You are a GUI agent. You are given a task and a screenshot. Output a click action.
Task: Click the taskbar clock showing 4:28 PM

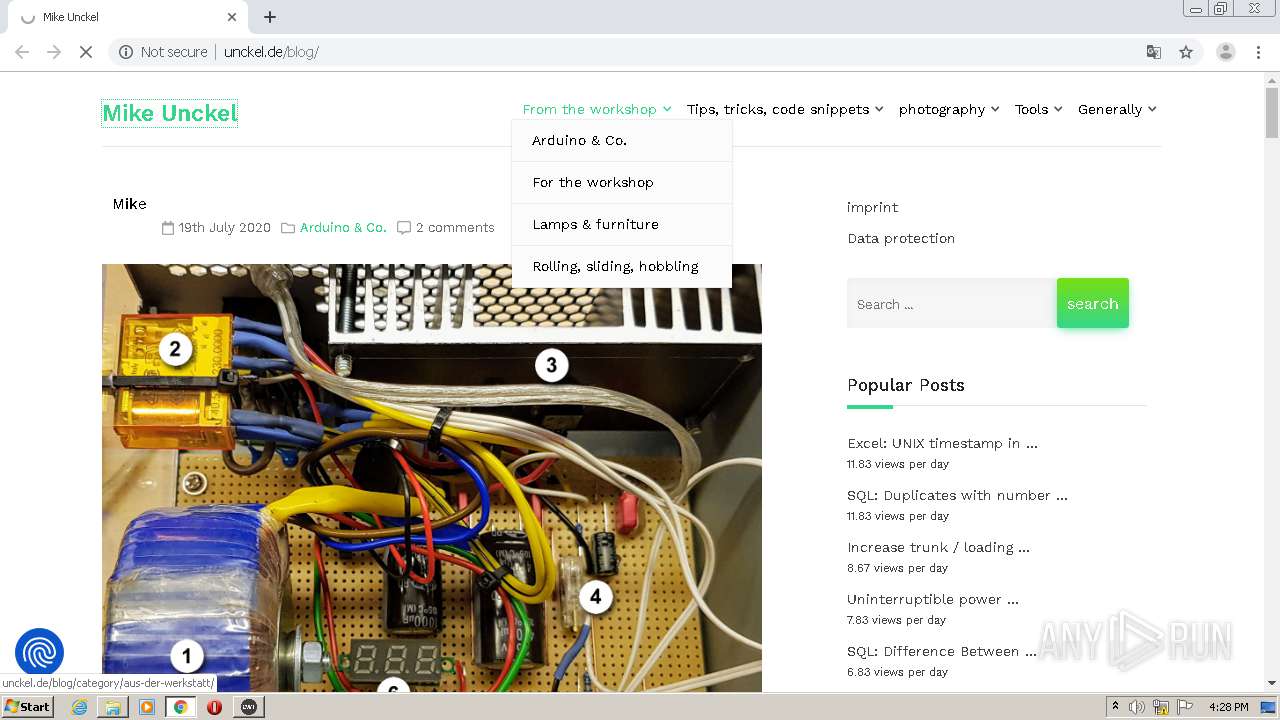click(1228, 707)
